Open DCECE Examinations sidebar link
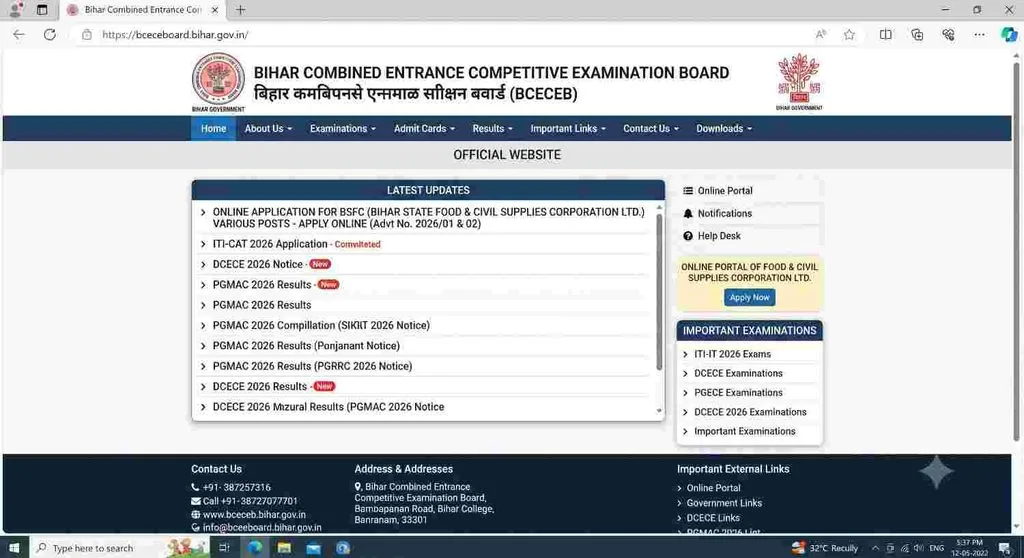 [x=738, y=374]
